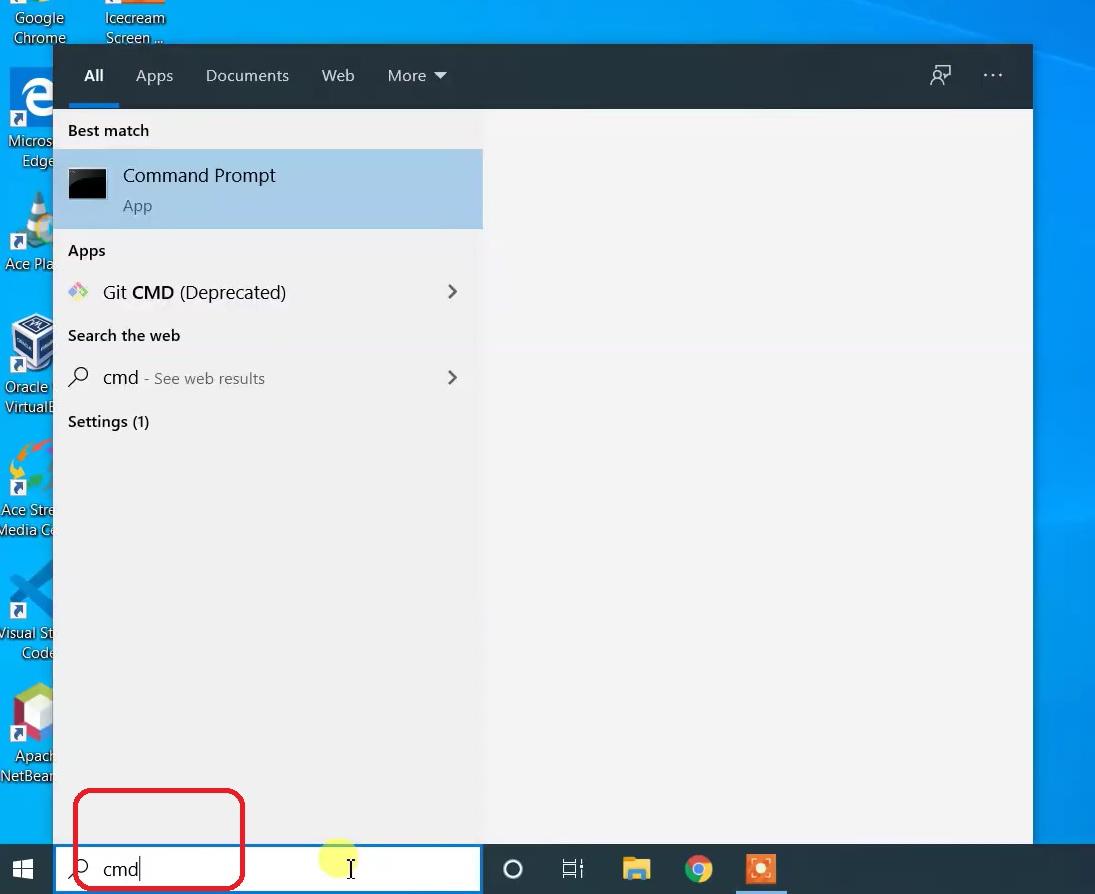The width and height of the screenshot is (1095, 894).
Task: Click the Git CMD colorful app icon
Action: click(78, 291)
